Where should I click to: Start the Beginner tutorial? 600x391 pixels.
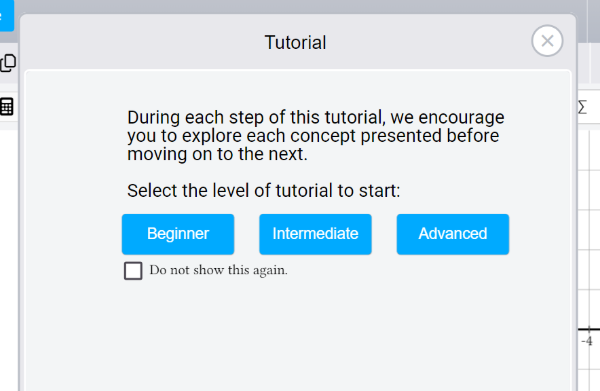(178, 234)
